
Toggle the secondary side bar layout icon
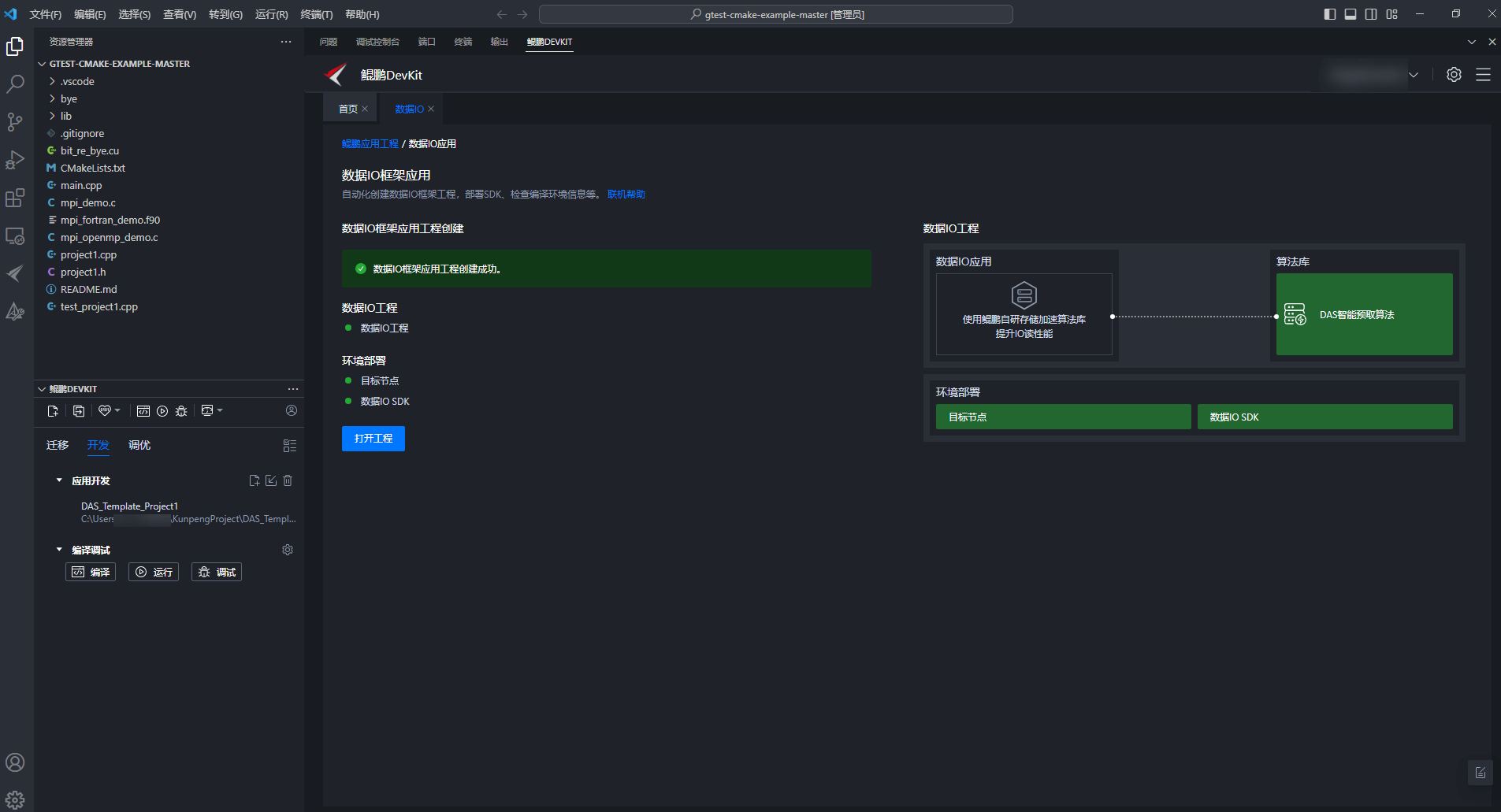pos(1371,14)
